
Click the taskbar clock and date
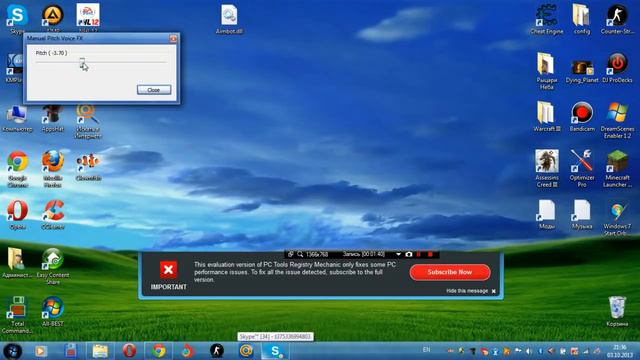[x=620, y=351]
